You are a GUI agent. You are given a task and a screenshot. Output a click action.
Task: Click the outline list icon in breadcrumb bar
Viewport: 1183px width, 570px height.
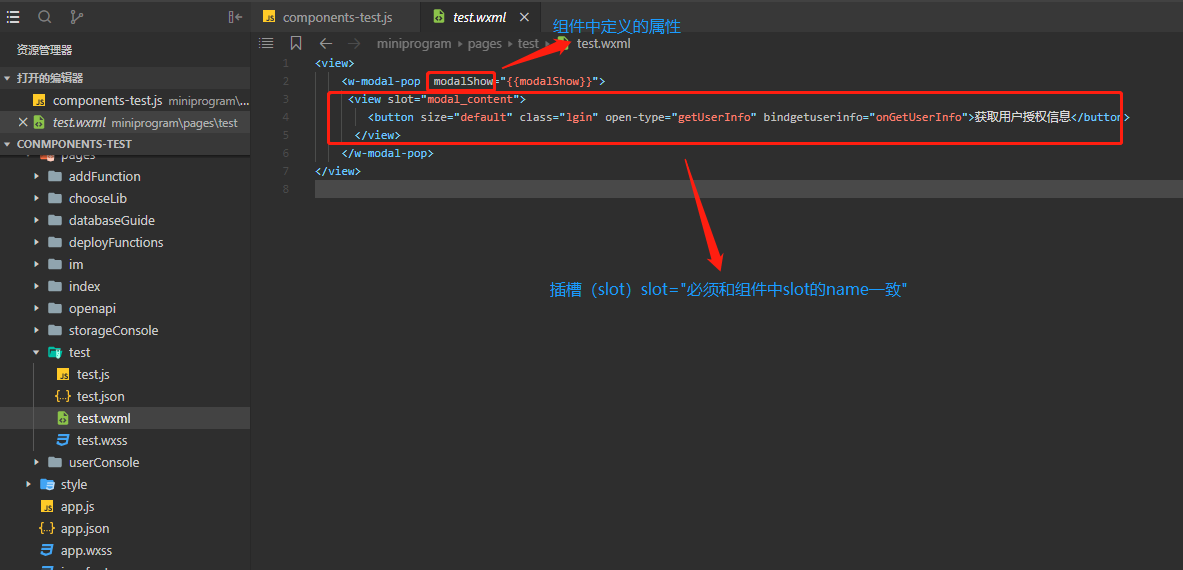tap(266, 44)
